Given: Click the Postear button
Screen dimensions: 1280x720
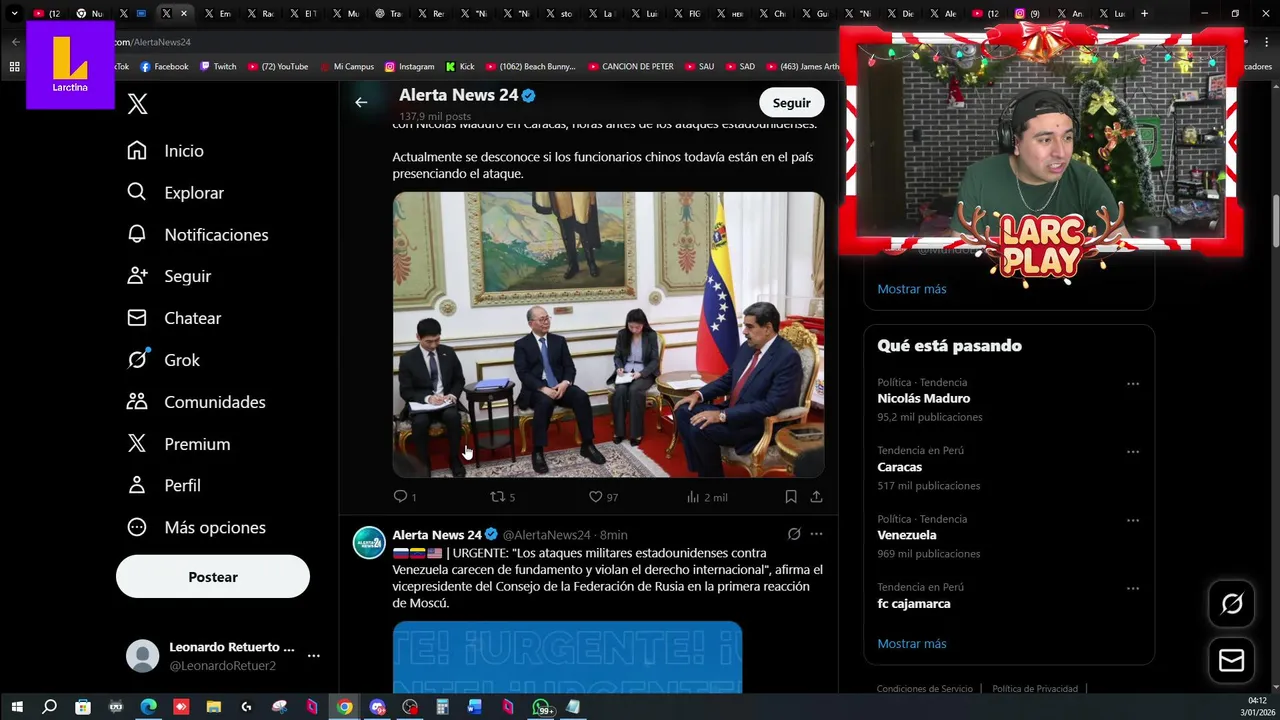Looking at the screenshot, I should pyautogui.click(x=213, y=577).
